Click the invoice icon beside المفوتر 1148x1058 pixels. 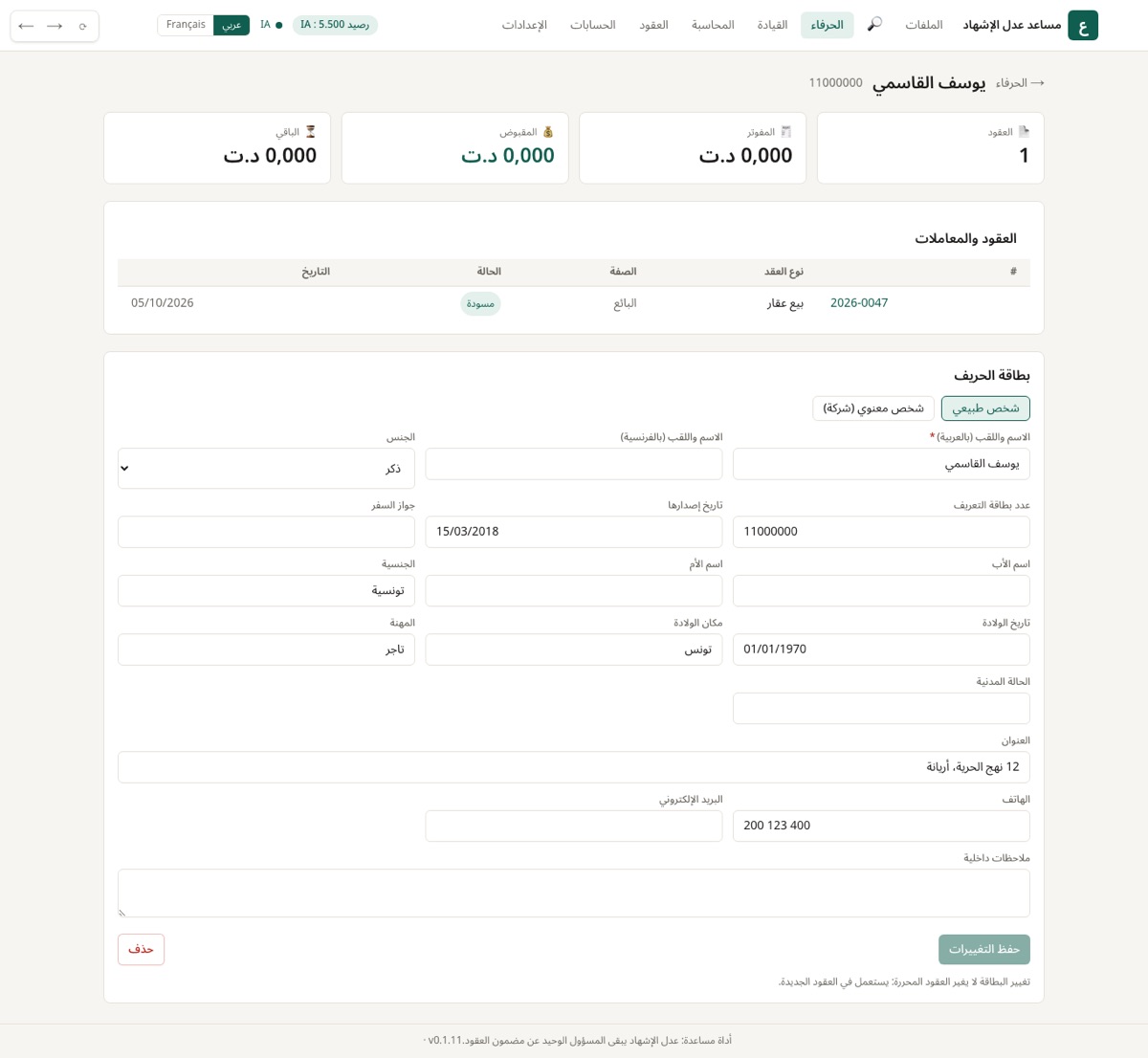click(x=785, y=132)
